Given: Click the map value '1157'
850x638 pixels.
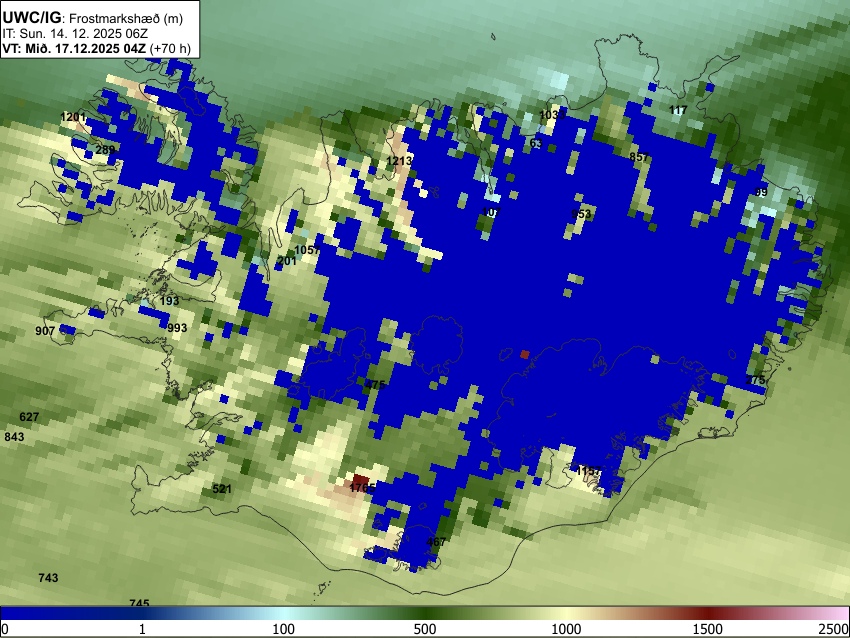Looking at the screenshot, I should [x=588, y=471].
